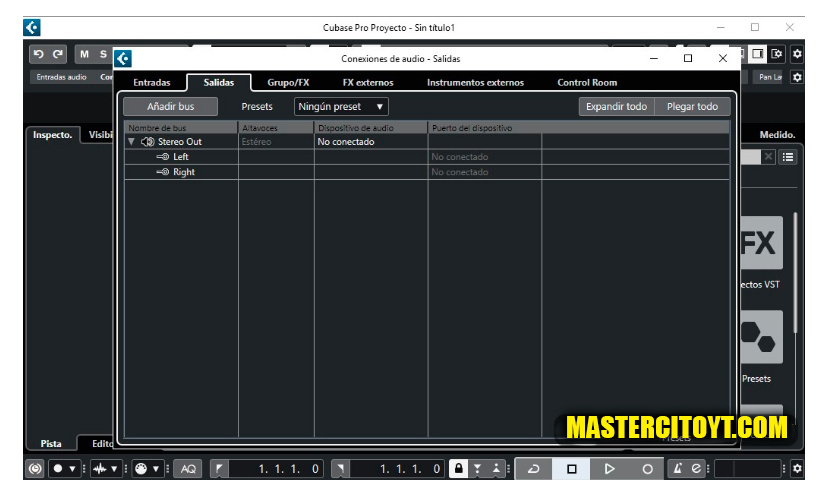
Task: Click the right panel vertical scrollbar
Action: pos(794,273)
